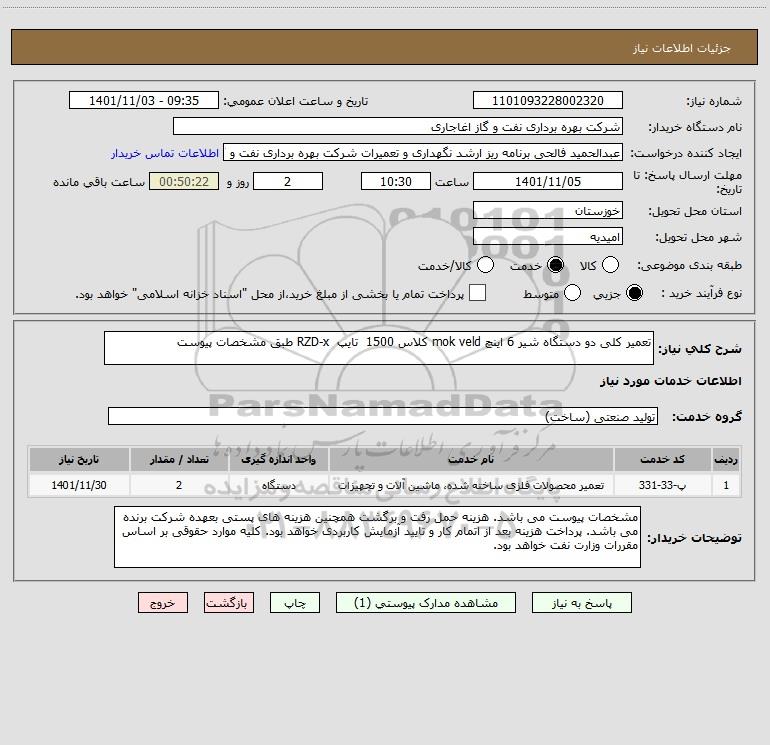
Task: Click the ردیف column header
Action: pyautogui.click(x=726, y=459)
